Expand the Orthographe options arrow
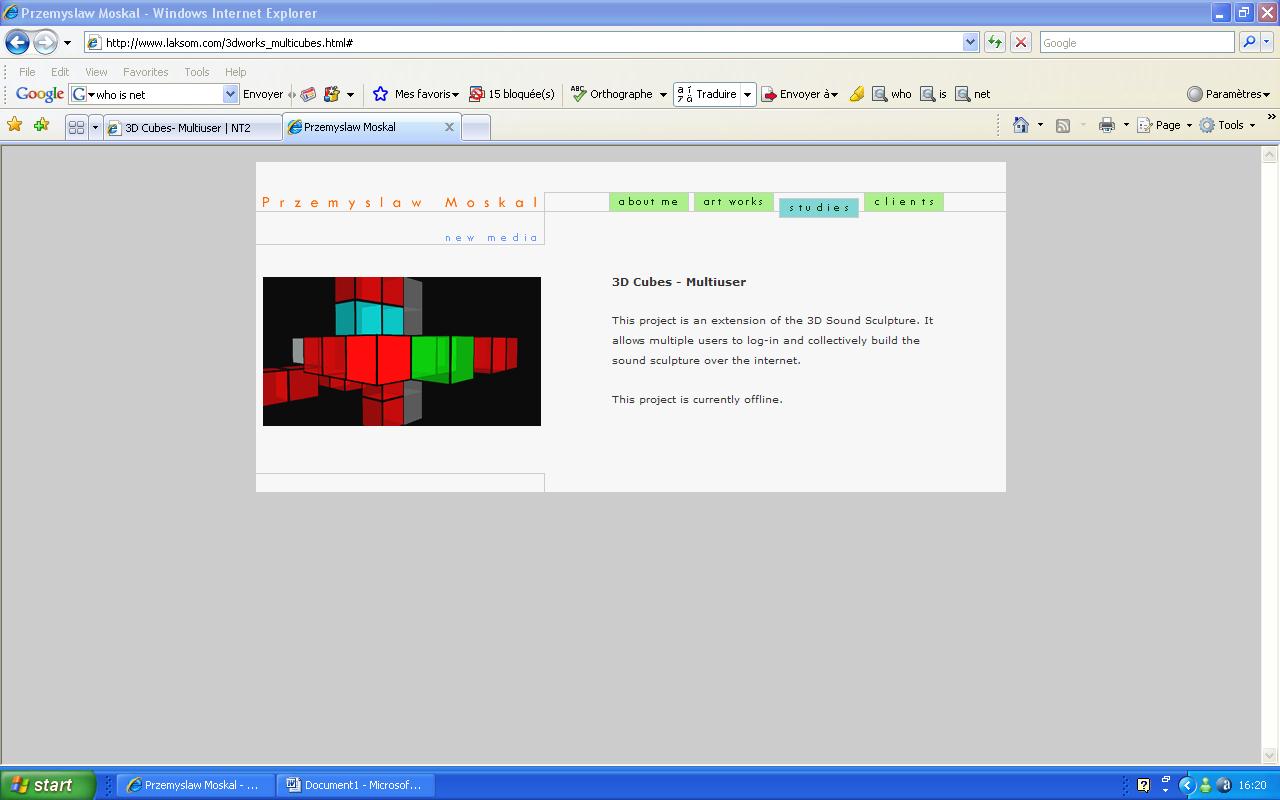This screenshot has width=1280, height=800. coord(663,94)
